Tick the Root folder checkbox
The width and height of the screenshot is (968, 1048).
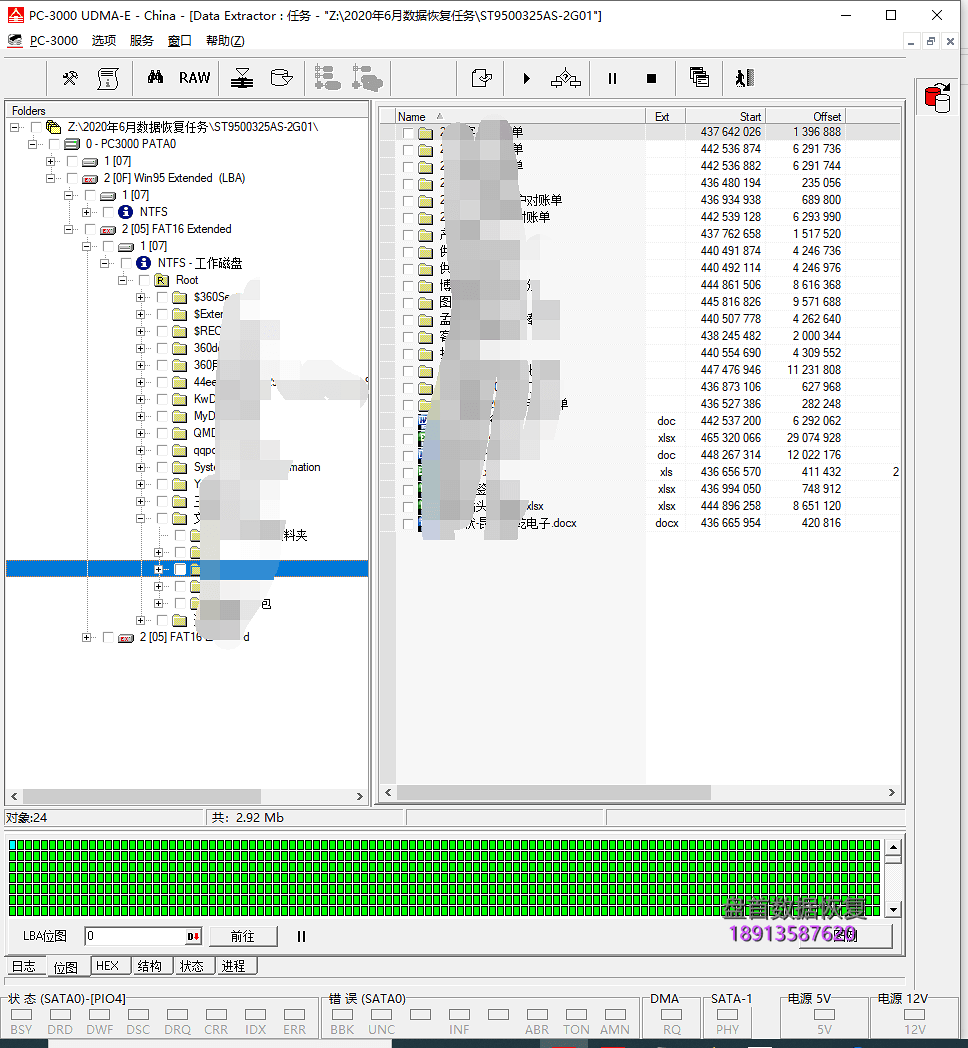pos(144,280)
